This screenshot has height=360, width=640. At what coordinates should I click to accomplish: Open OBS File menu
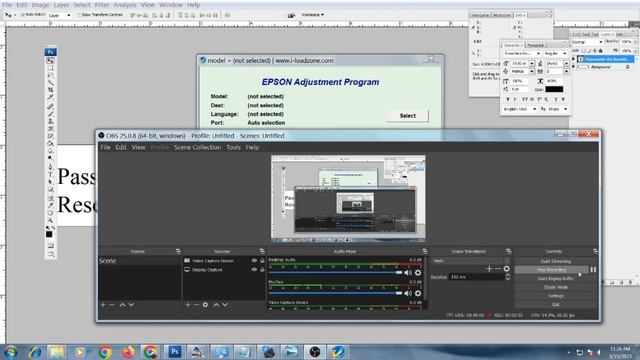pyautogui.click(x=105, y=147)
